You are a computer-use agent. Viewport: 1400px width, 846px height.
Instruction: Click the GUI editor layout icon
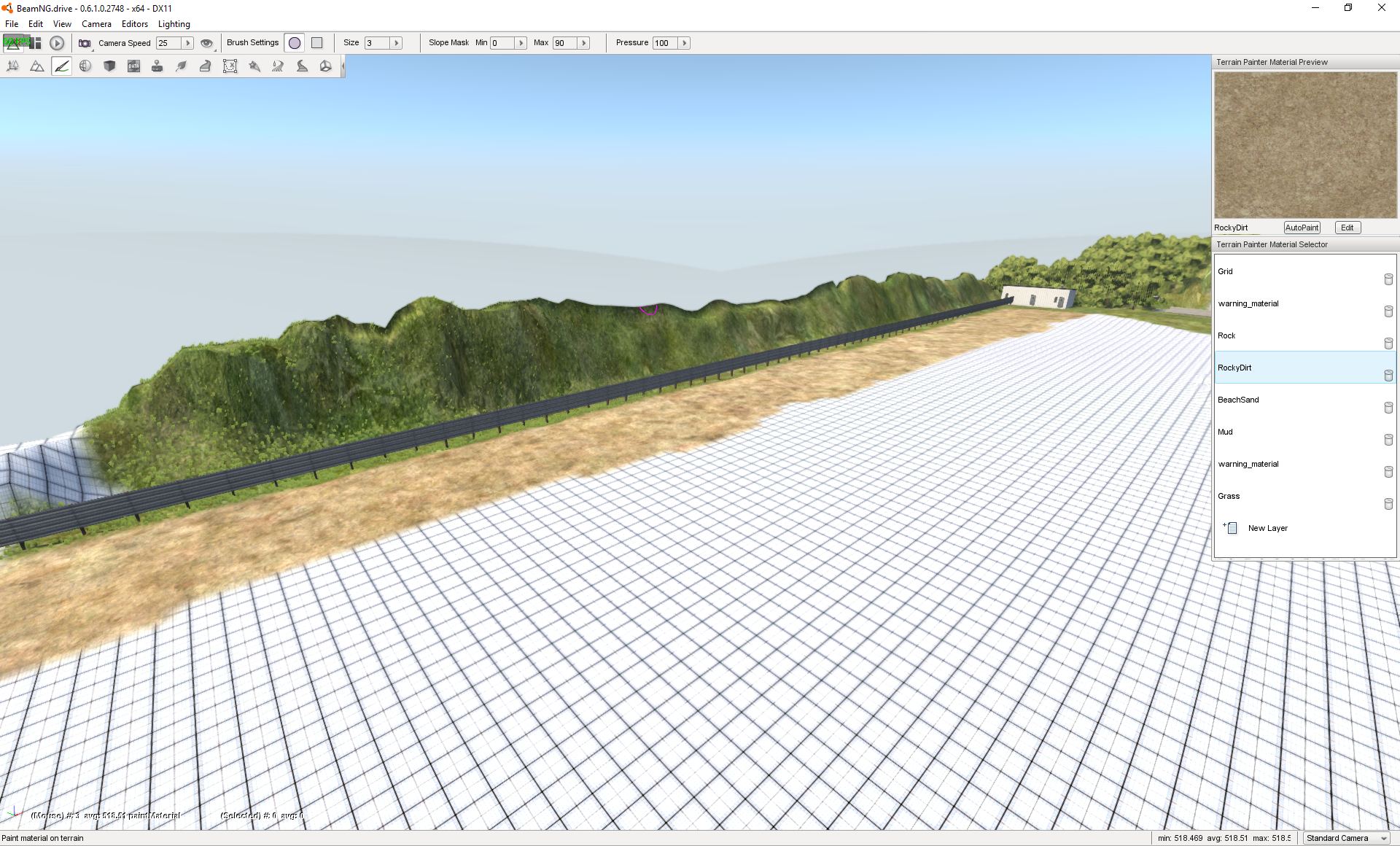click(35, 43)
